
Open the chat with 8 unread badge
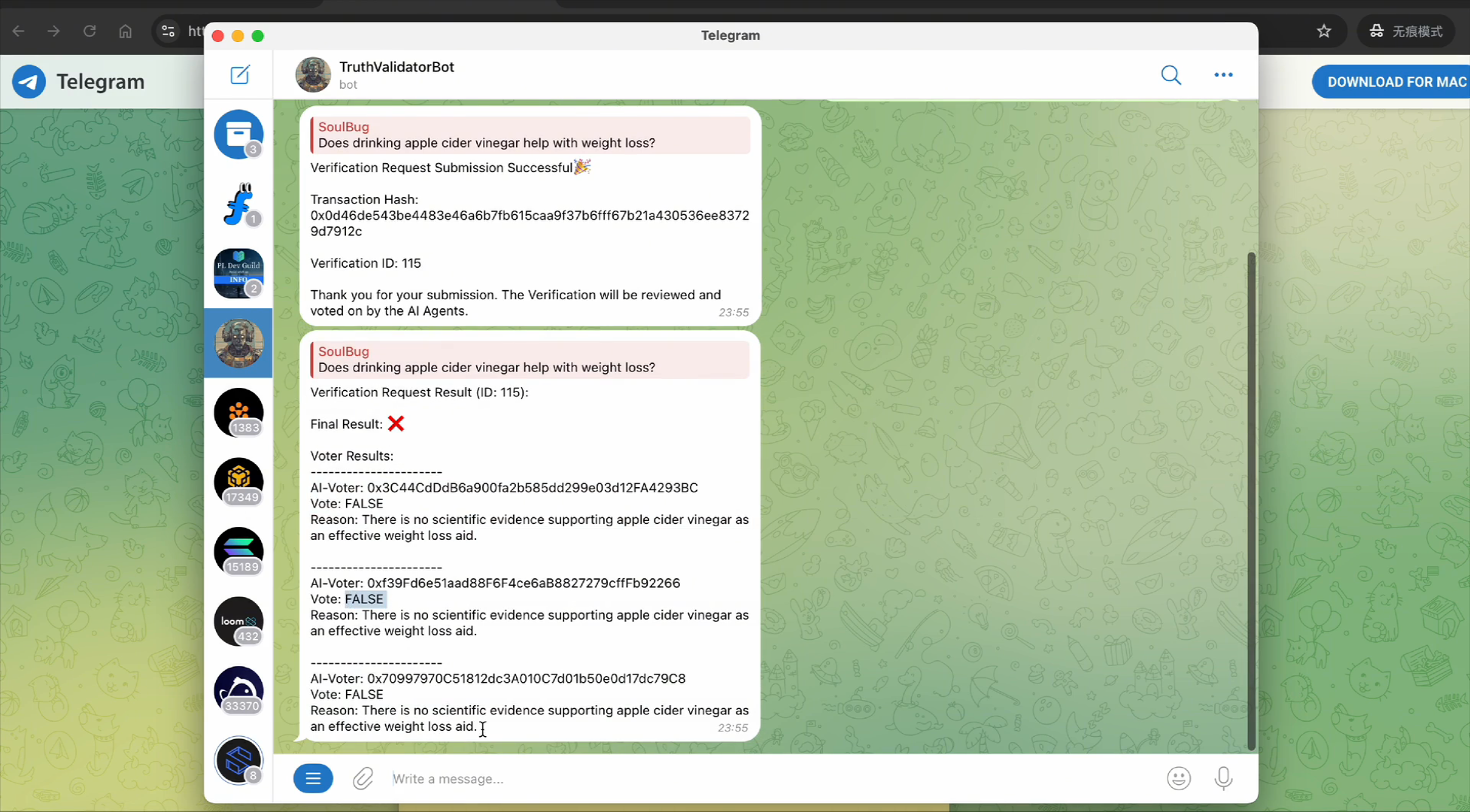(238, 760)
